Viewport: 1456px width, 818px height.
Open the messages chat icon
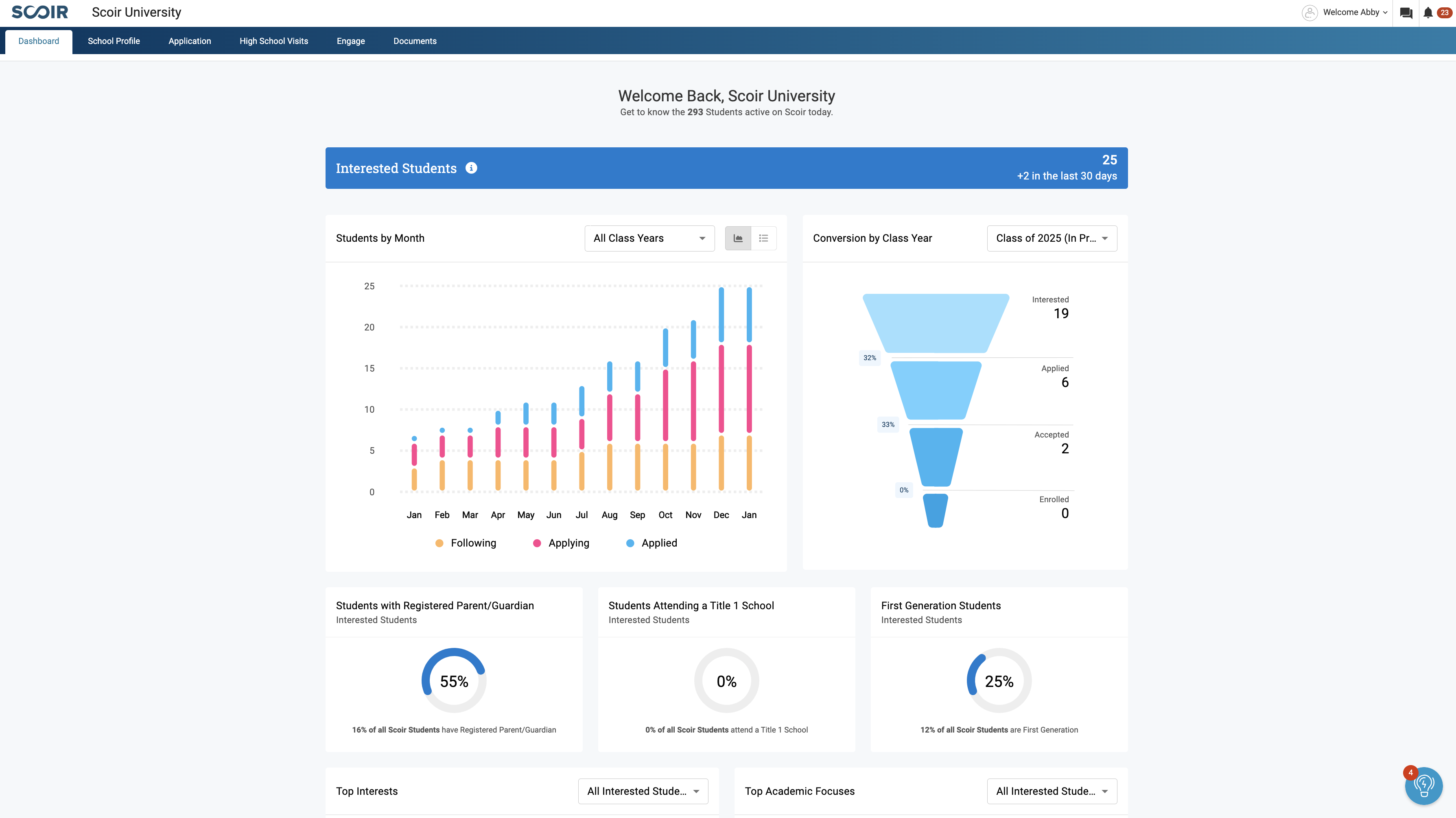tap(1406, 13)
